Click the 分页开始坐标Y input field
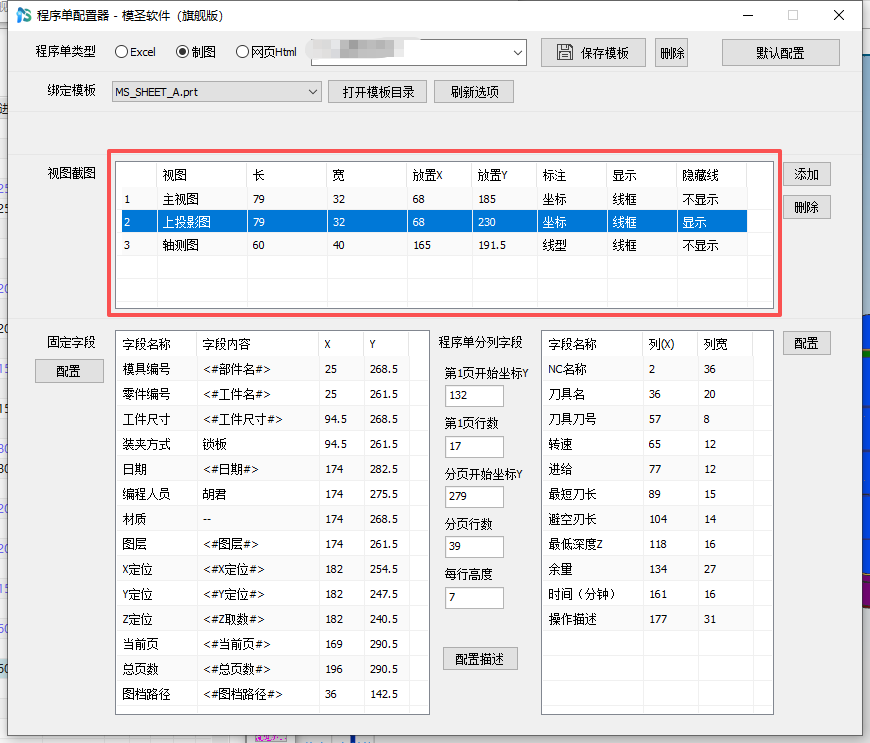870x743 pixels. tap(474, 497)
